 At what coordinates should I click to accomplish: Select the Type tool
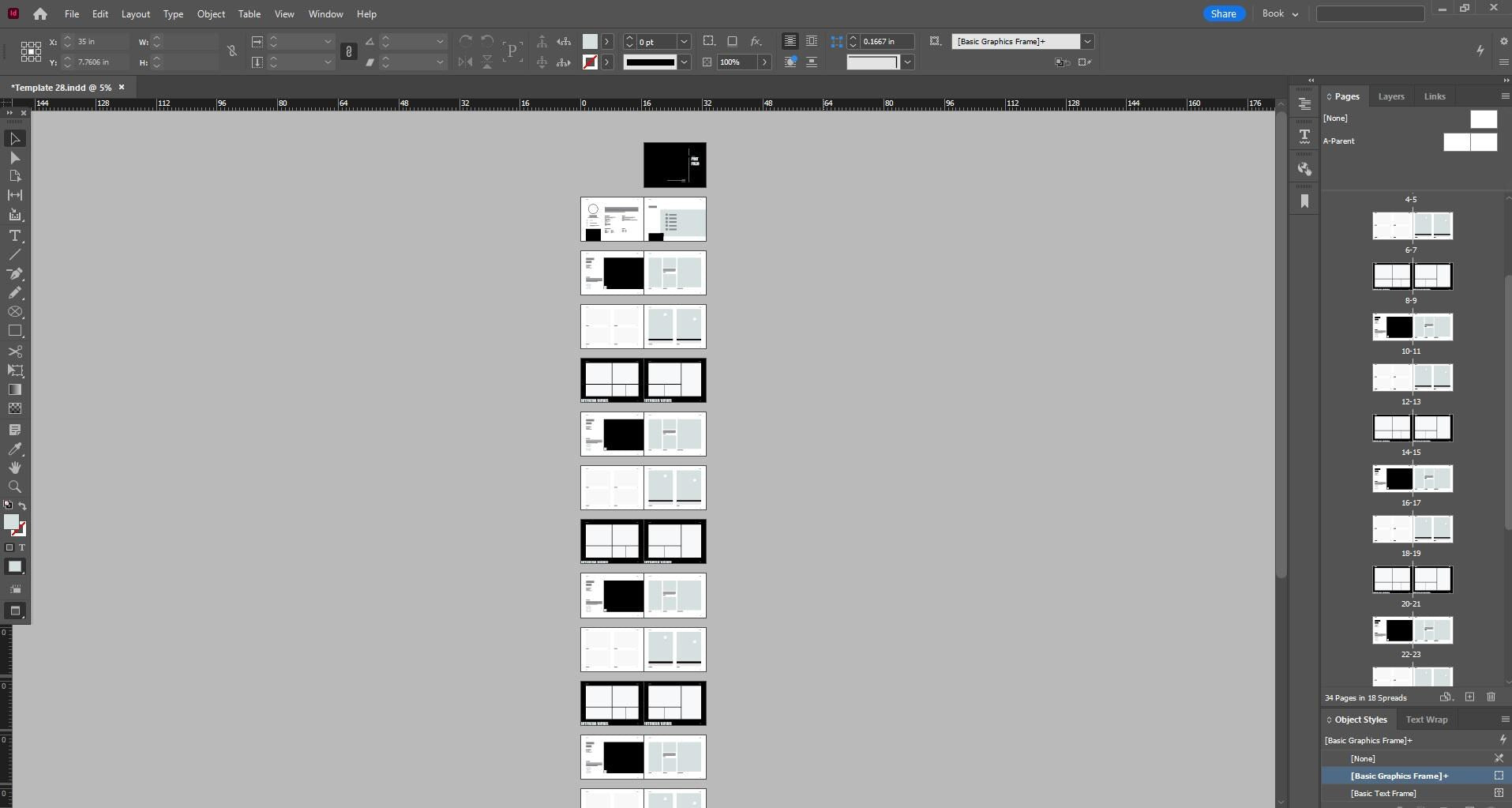pos(15,235)
